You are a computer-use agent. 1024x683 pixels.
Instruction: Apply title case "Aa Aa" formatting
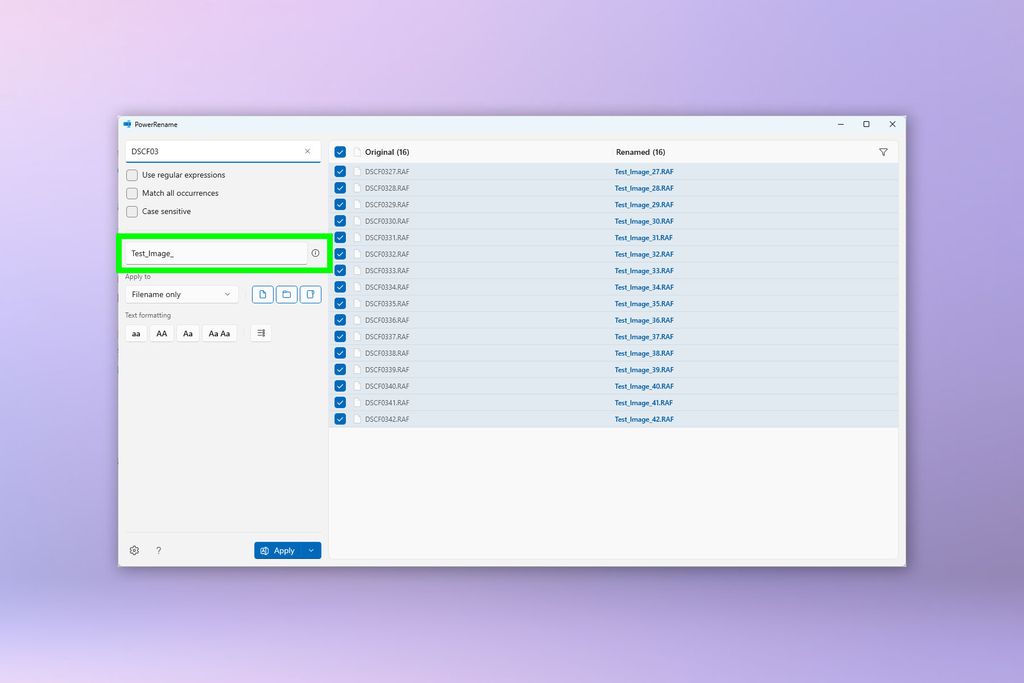(x=219, y=333)
